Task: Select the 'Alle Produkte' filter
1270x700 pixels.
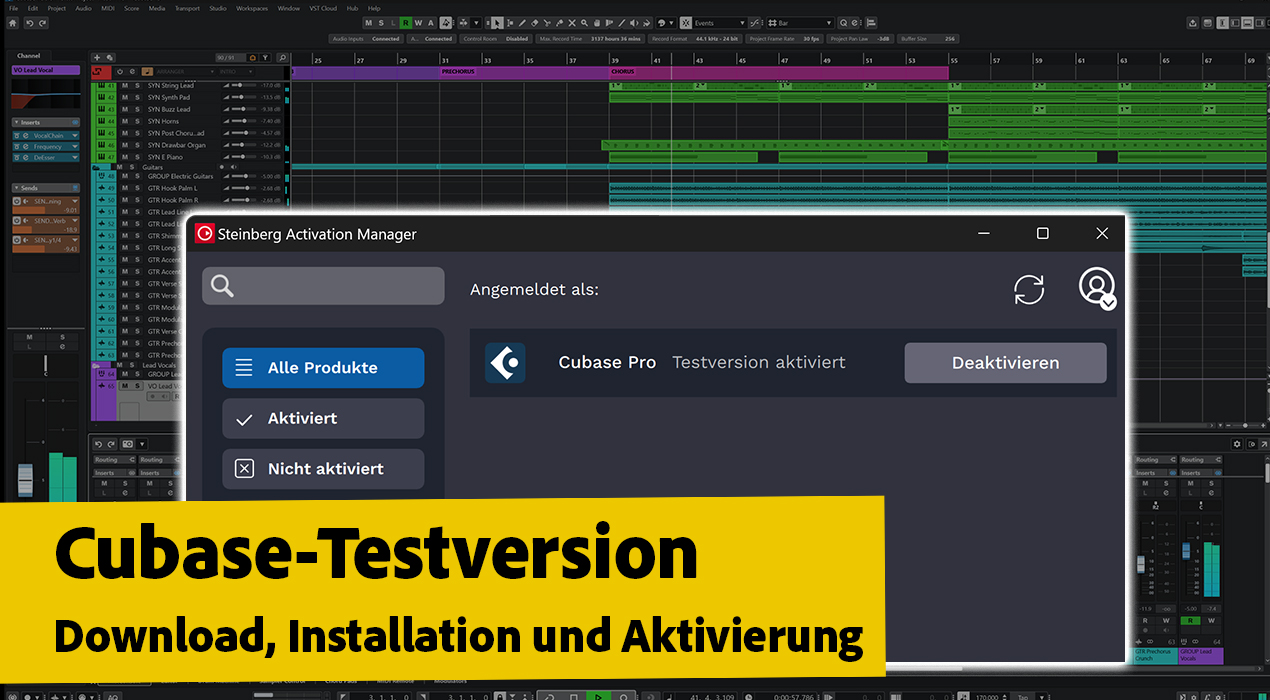Action: [x=323, y=368]
